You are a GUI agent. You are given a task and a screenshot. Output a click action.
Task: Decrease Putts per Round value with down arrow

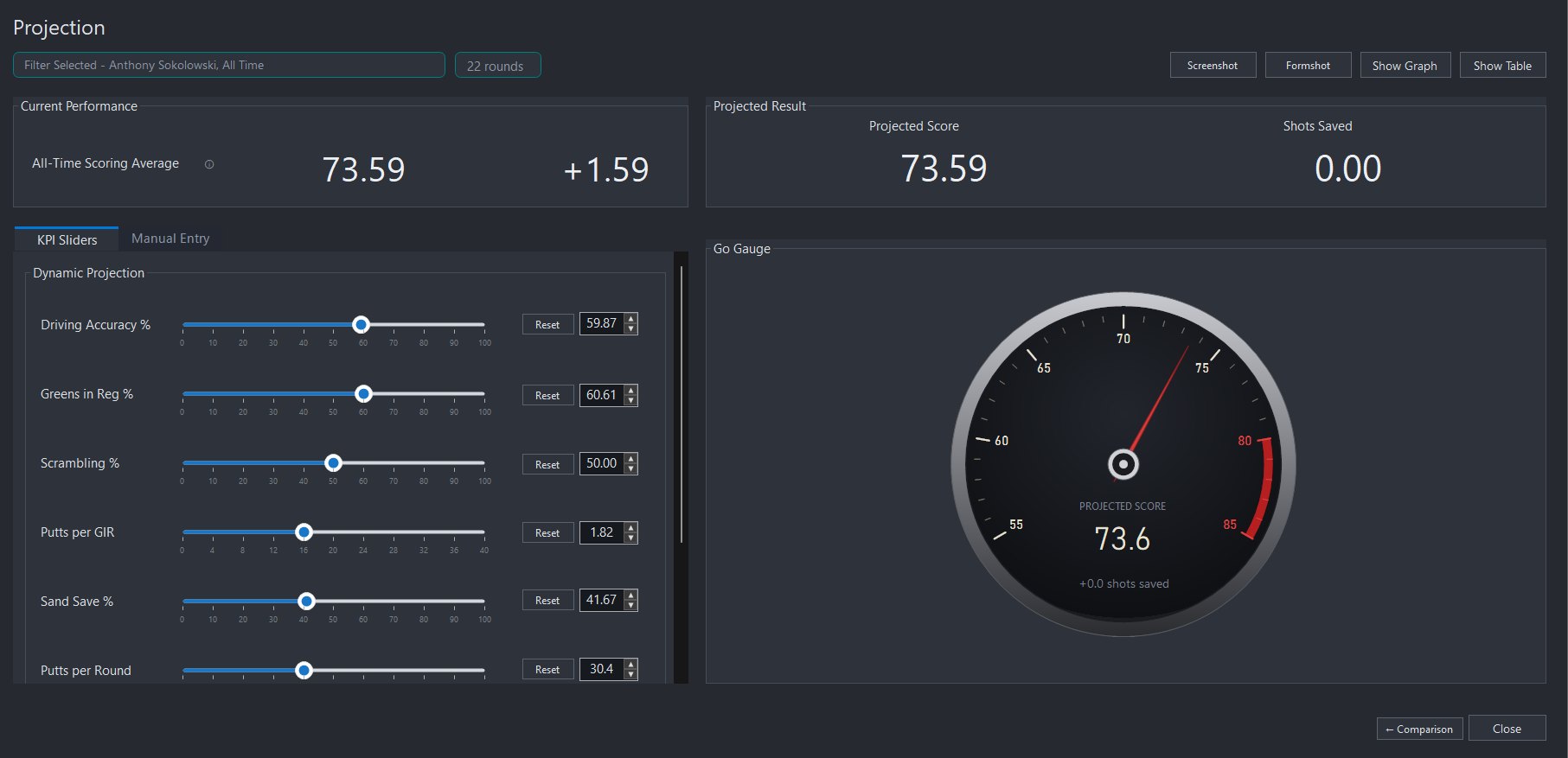[631, 675]
